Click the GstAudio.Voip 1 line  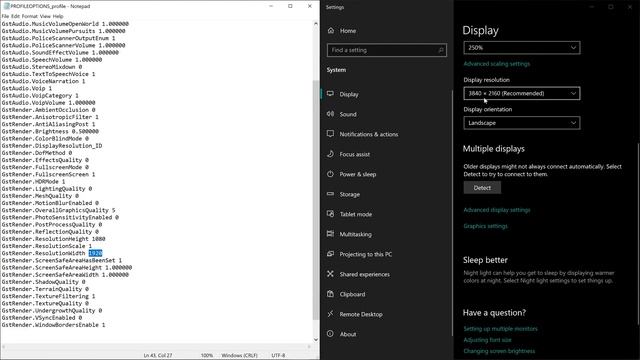click(27, 88)
